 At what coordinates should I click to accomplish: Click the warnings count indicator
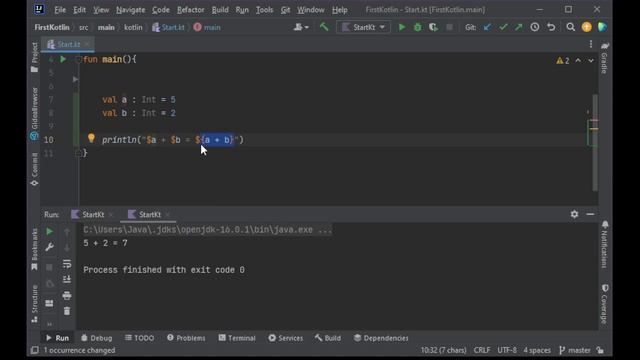click(x=562, y=60)
